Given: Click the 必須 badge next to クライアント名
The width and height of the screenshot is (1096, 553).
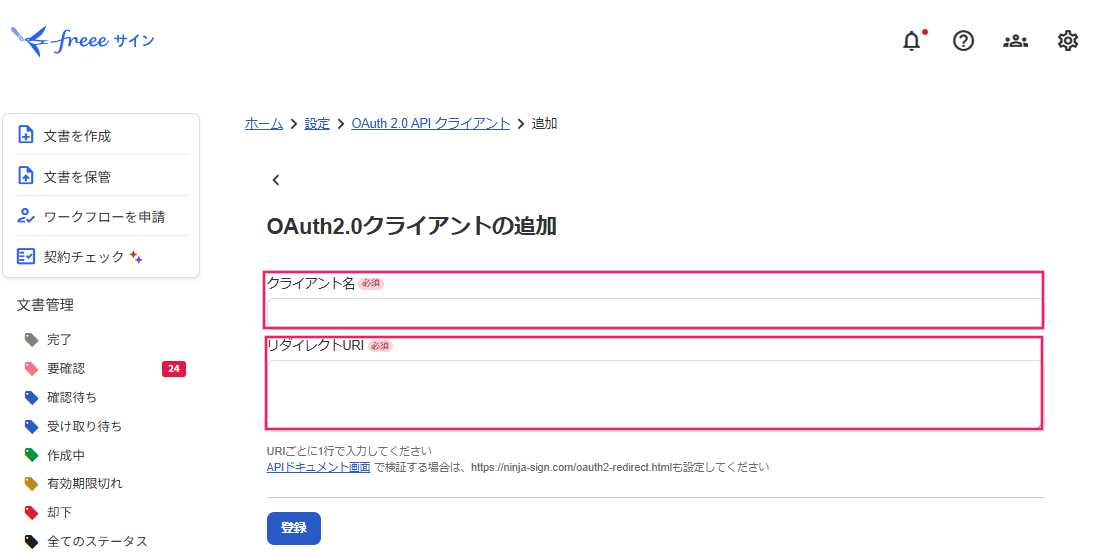Looking at the screenshot, I should coord(371,283).
